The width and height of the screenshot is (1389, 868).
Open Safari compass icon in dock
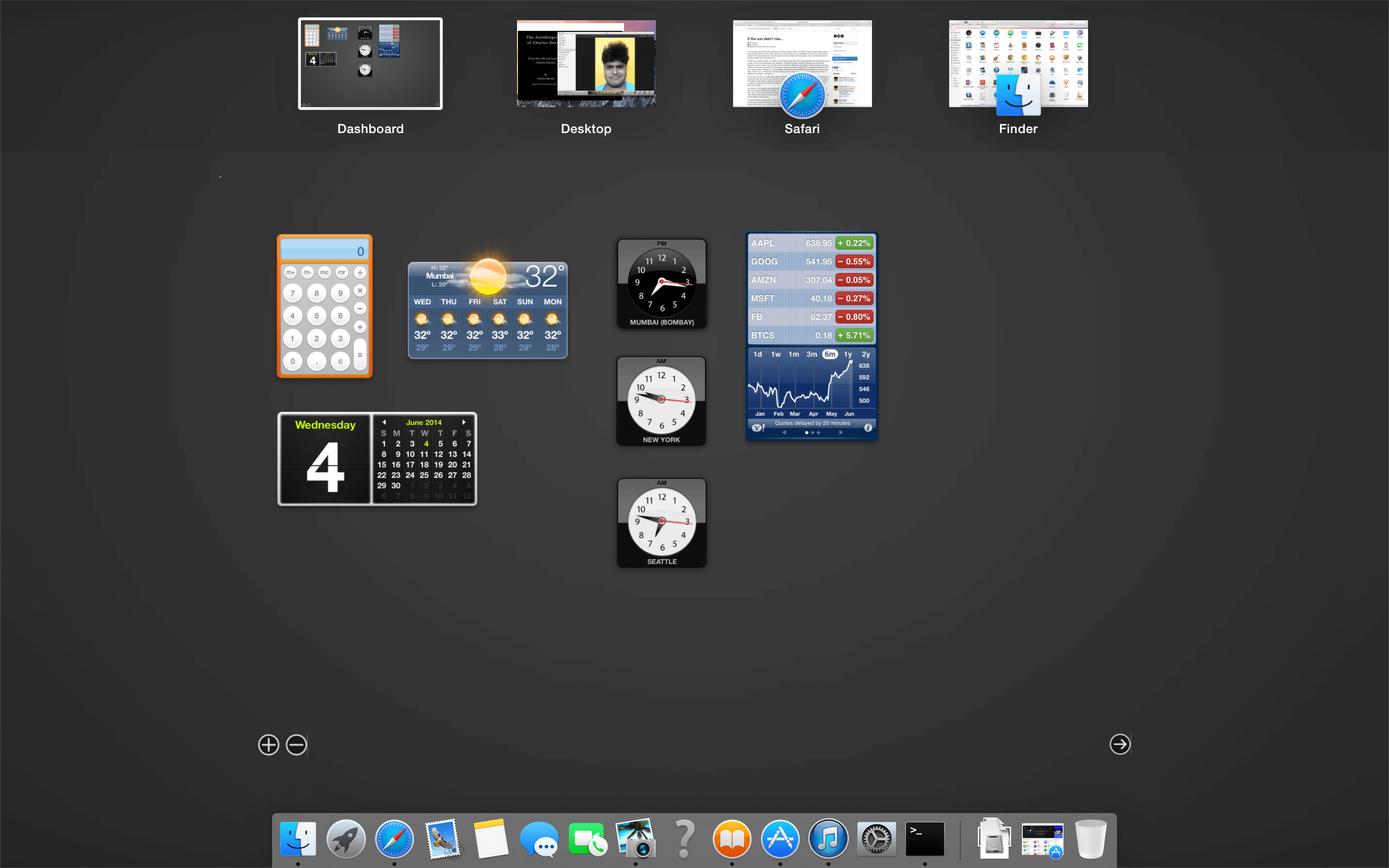point(395,839)
